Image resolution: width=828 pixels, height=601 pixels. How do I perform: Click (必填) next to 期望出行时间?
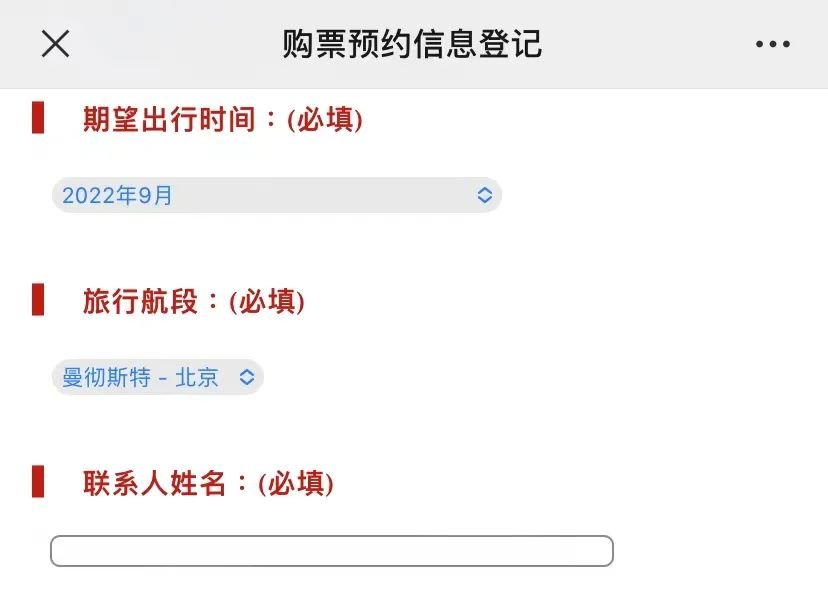[325, 120]
